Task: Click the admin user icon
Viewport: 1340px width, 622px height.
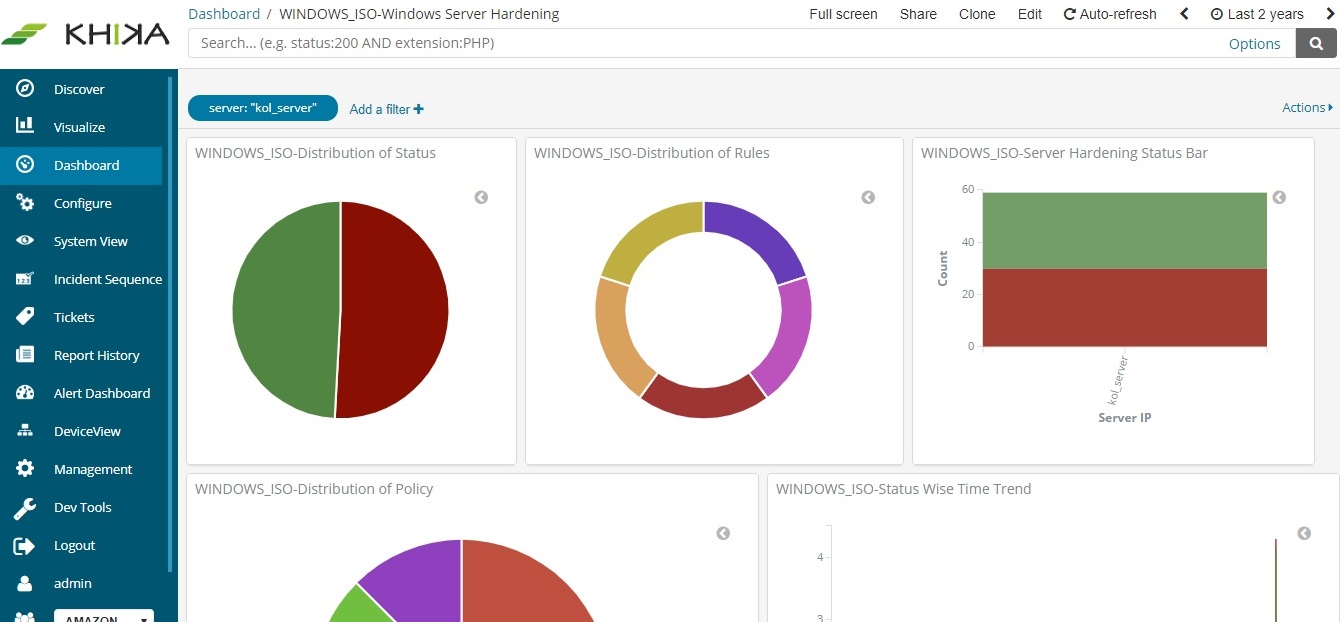Action: click(25, 583)
